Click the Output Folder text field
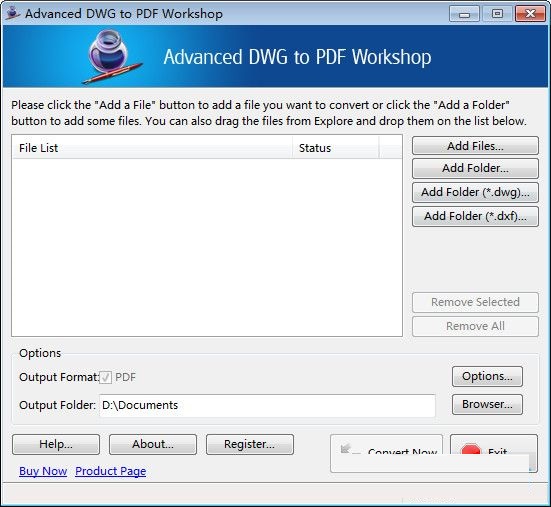551x507 pixels. coord(267,405)
